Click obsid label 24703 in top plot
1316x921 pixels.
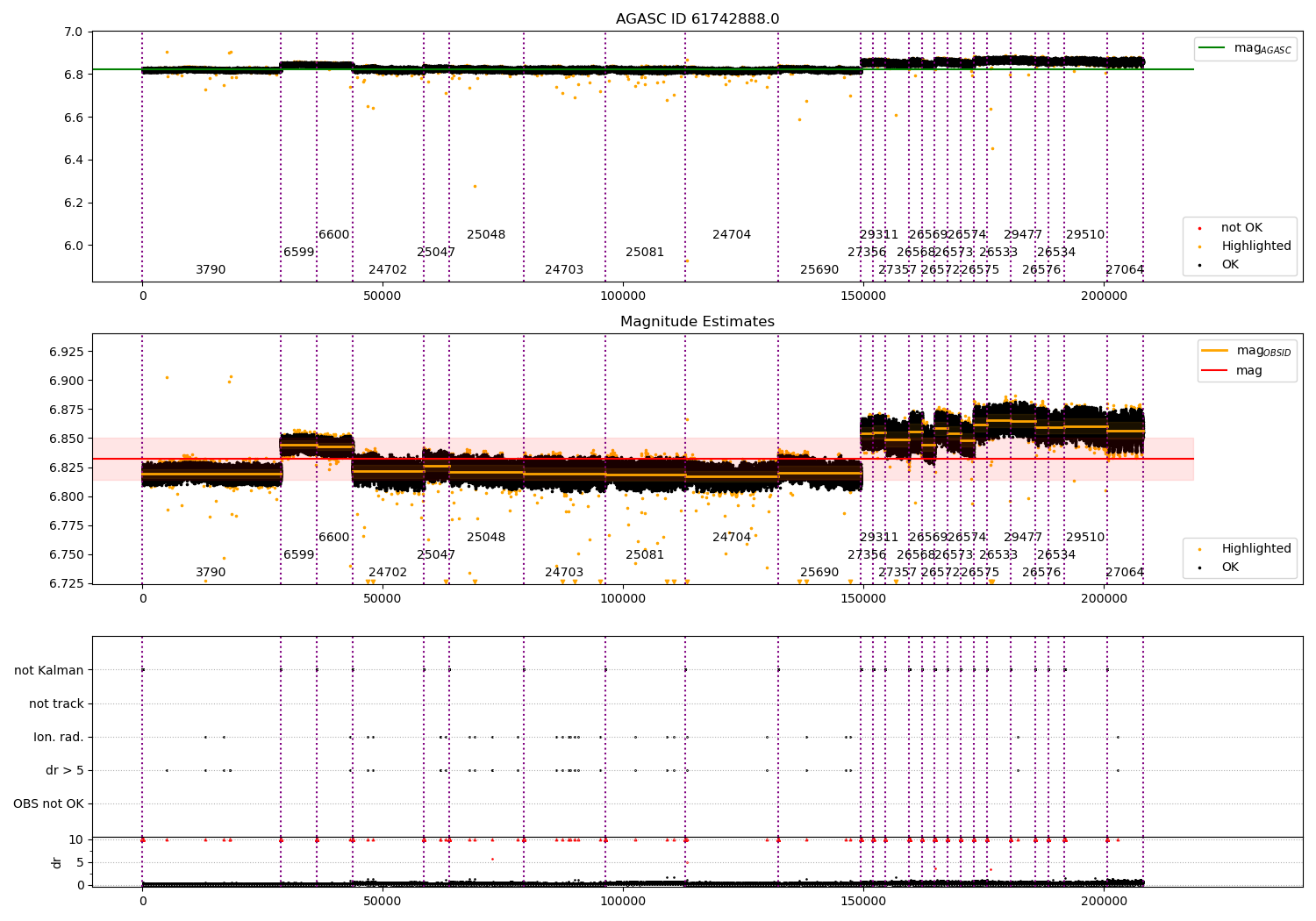click(564, 270)
